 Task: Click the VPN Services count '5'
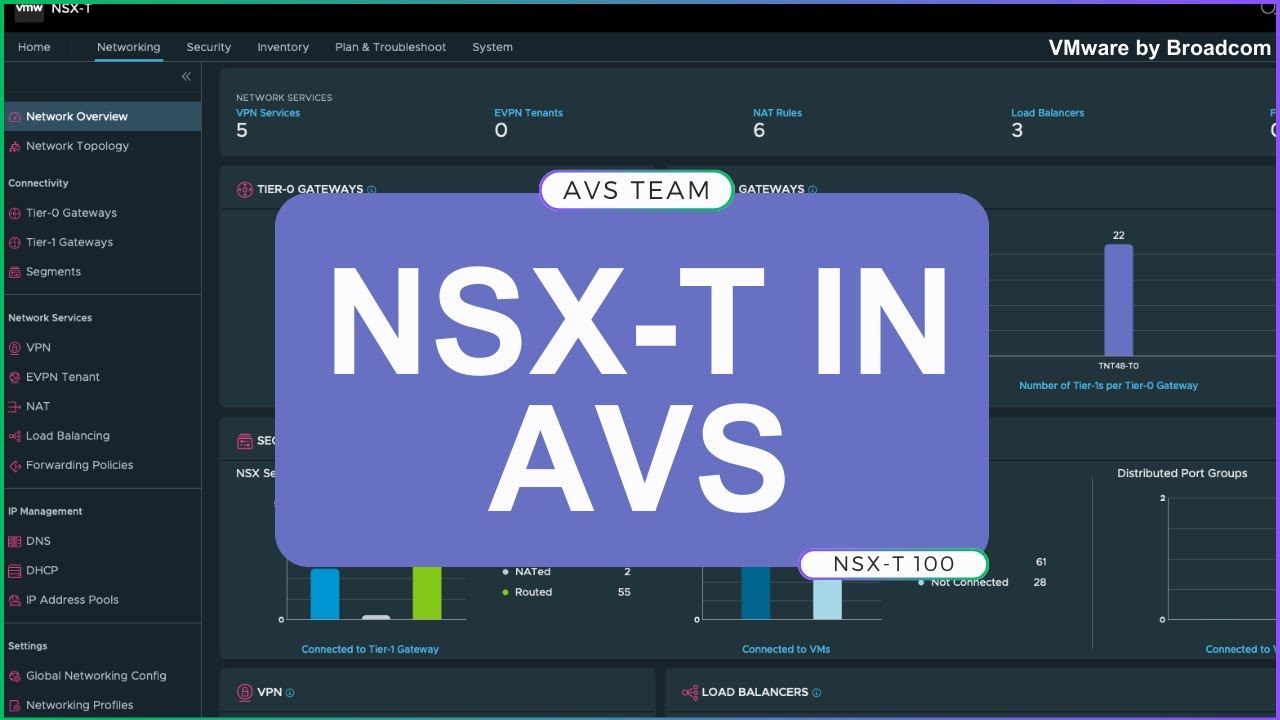coord(242,130)
